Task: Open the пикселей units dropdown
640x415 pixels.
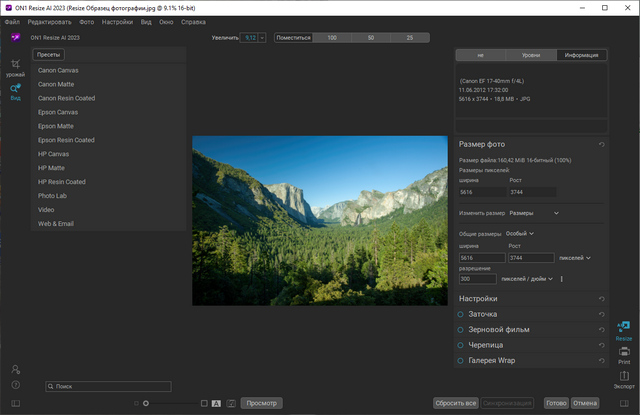Action: [574, 258]
